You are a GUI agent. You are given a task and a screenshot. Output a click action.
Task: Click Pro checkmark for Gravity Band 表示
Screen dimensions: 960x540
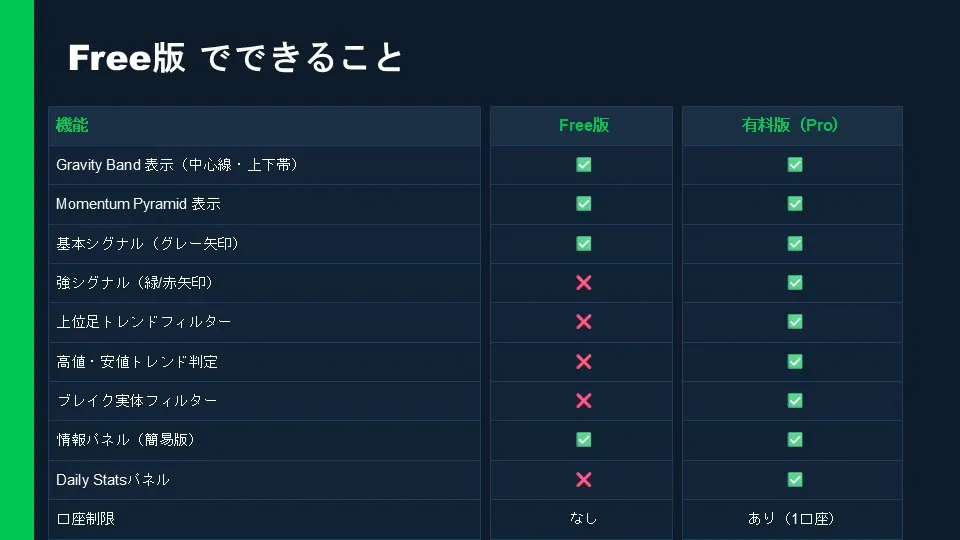pos(795,165)
